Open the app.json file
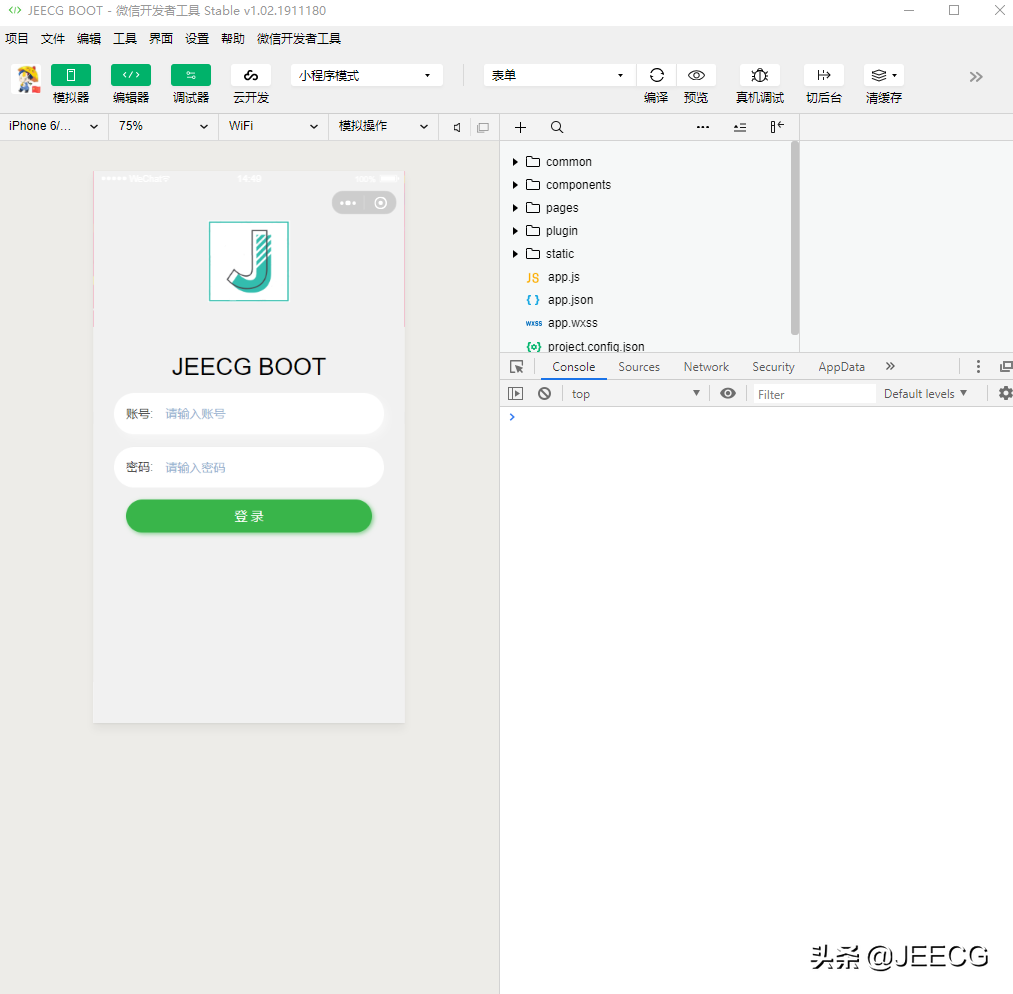This screenshot has height=994, width=1013. pos(570,300)
